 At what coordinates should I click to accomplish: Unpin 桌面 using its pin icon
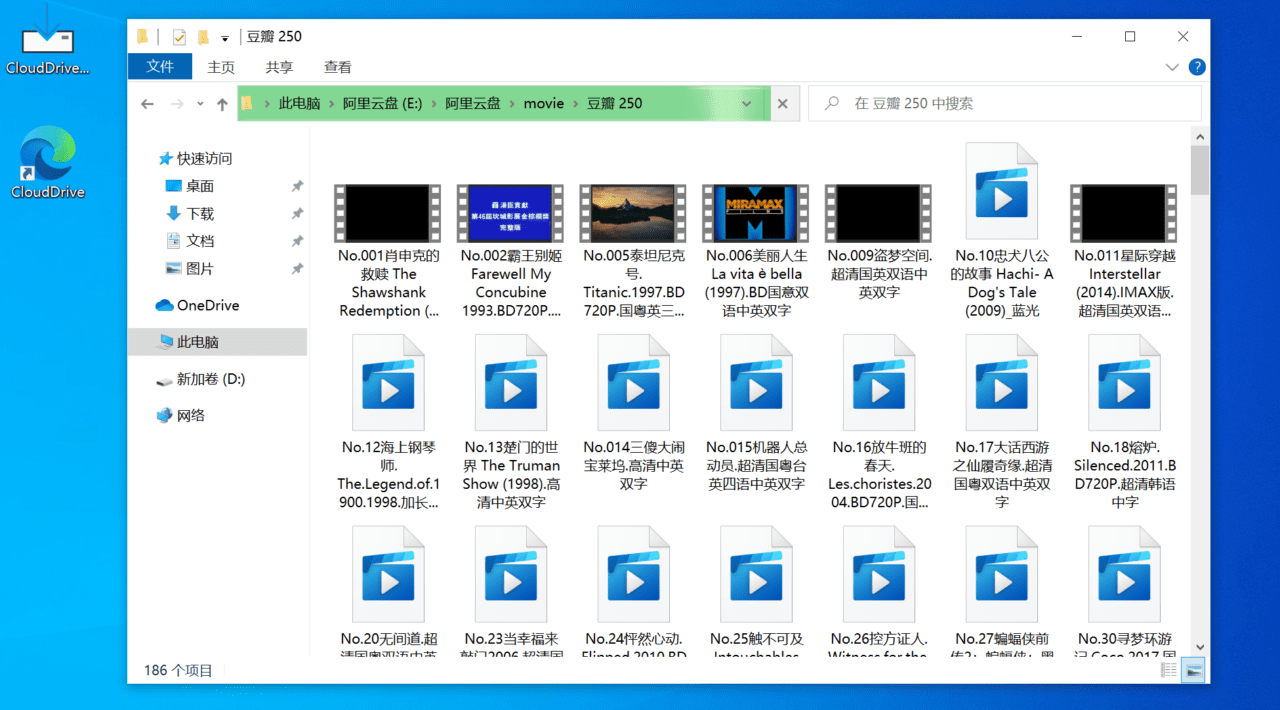297,186
